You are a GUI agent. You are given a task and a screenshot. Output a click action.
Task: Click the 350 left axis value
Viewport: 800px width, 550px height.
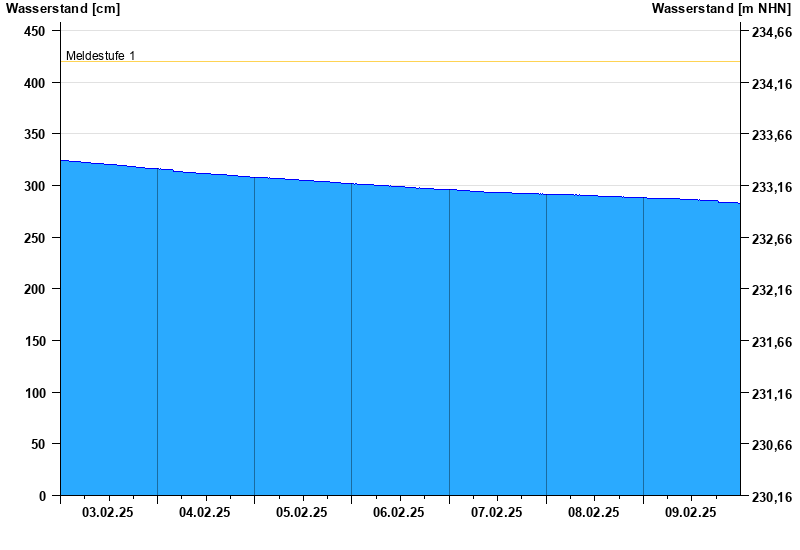point(35,134)
